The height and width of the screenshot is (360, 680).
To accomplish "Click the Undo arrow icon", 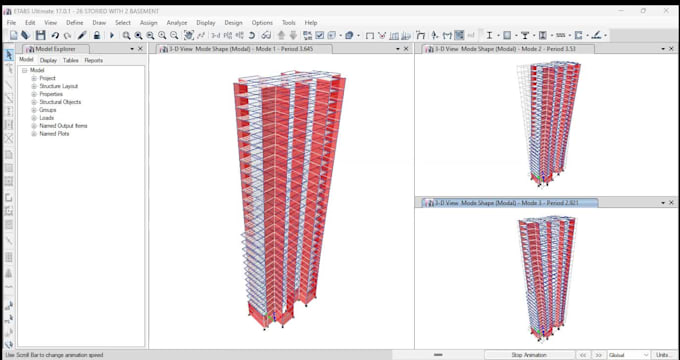I will 55,36.
